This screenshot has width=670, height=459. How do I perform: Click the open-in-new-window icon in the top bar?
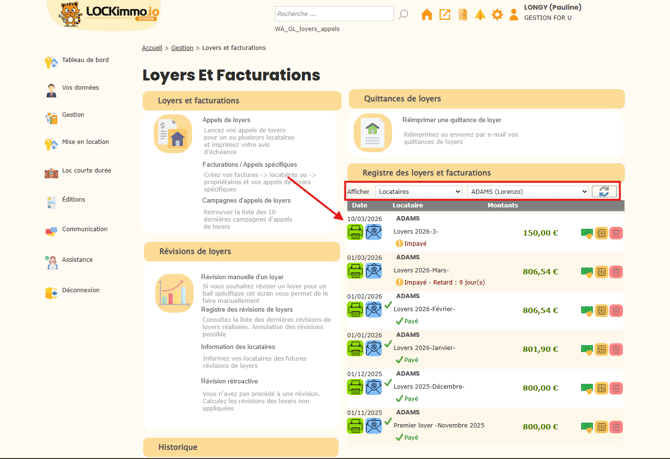[x=445, y=15]
